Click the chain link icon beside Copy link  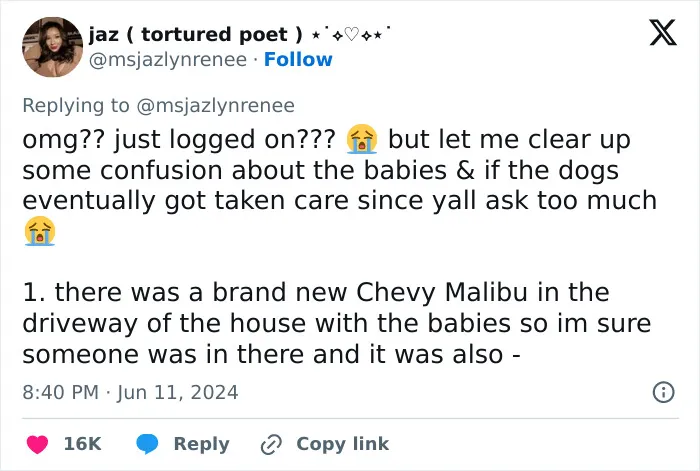(x=271, y=444)
